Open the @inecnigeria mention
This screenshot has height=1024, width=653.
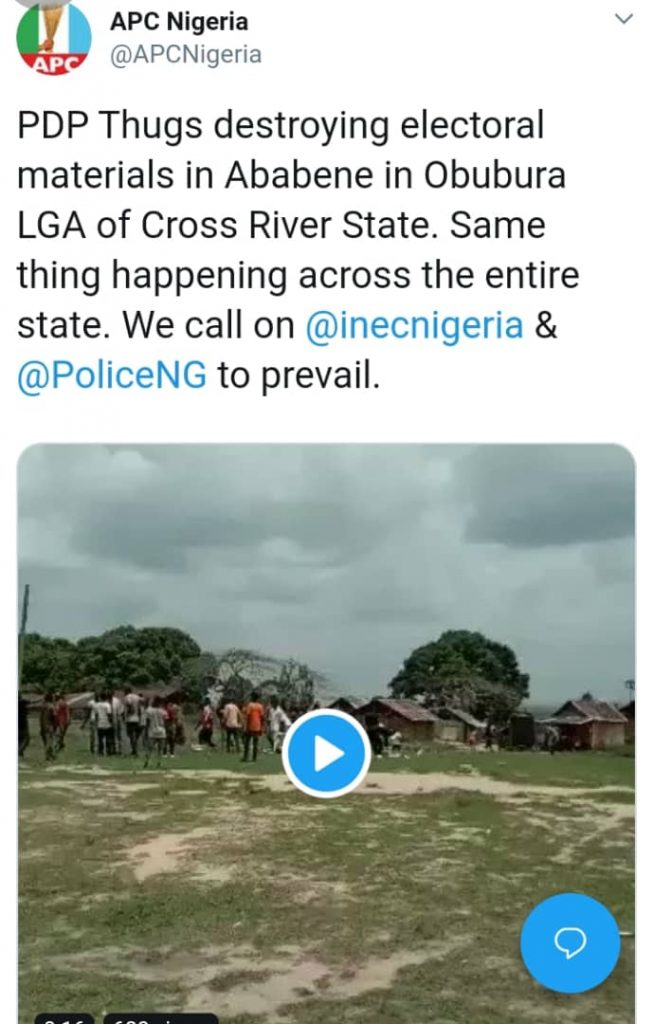tap(414, 327)
